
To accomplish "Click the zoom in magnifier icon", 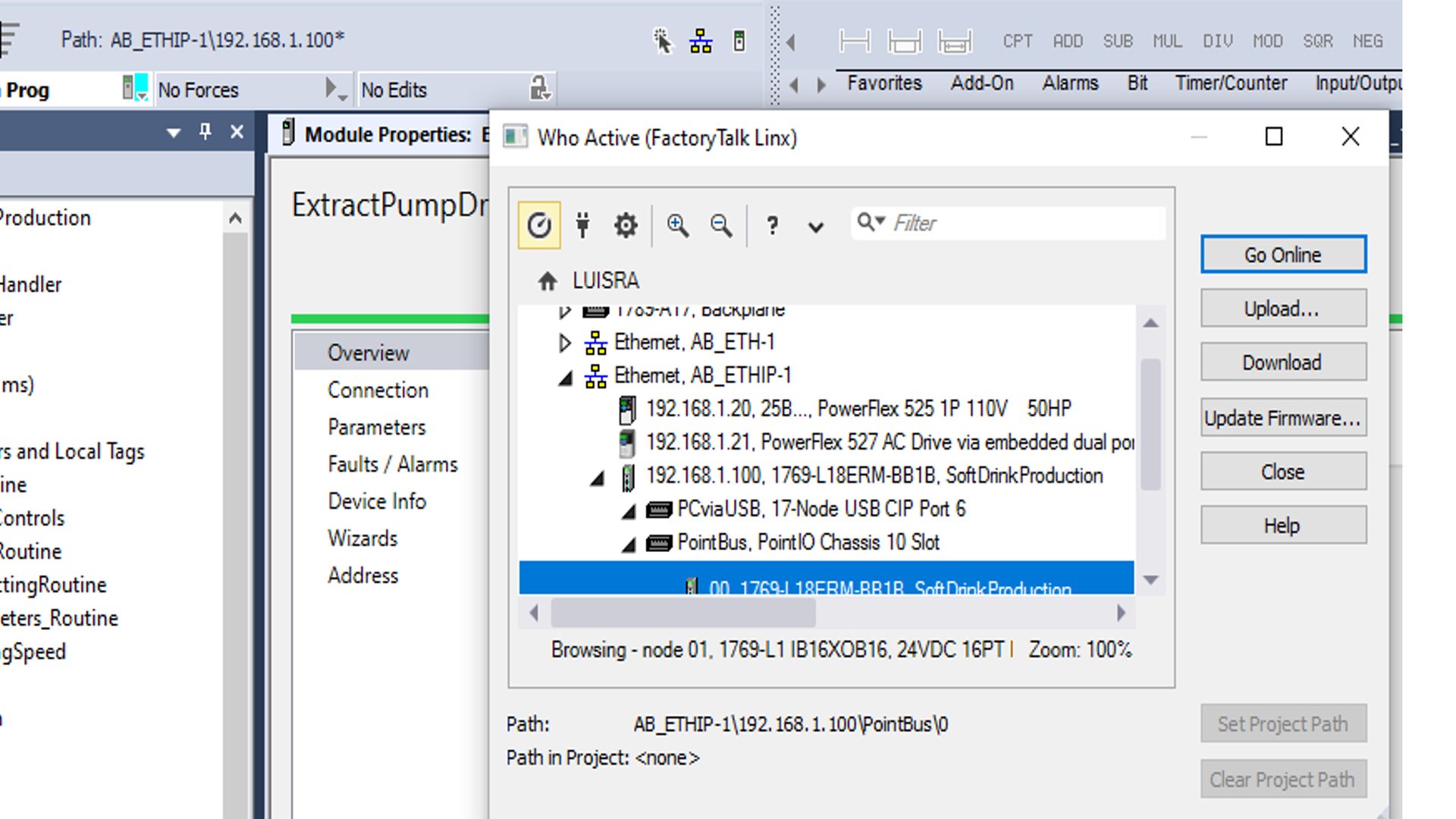I will tap(677, 225).
